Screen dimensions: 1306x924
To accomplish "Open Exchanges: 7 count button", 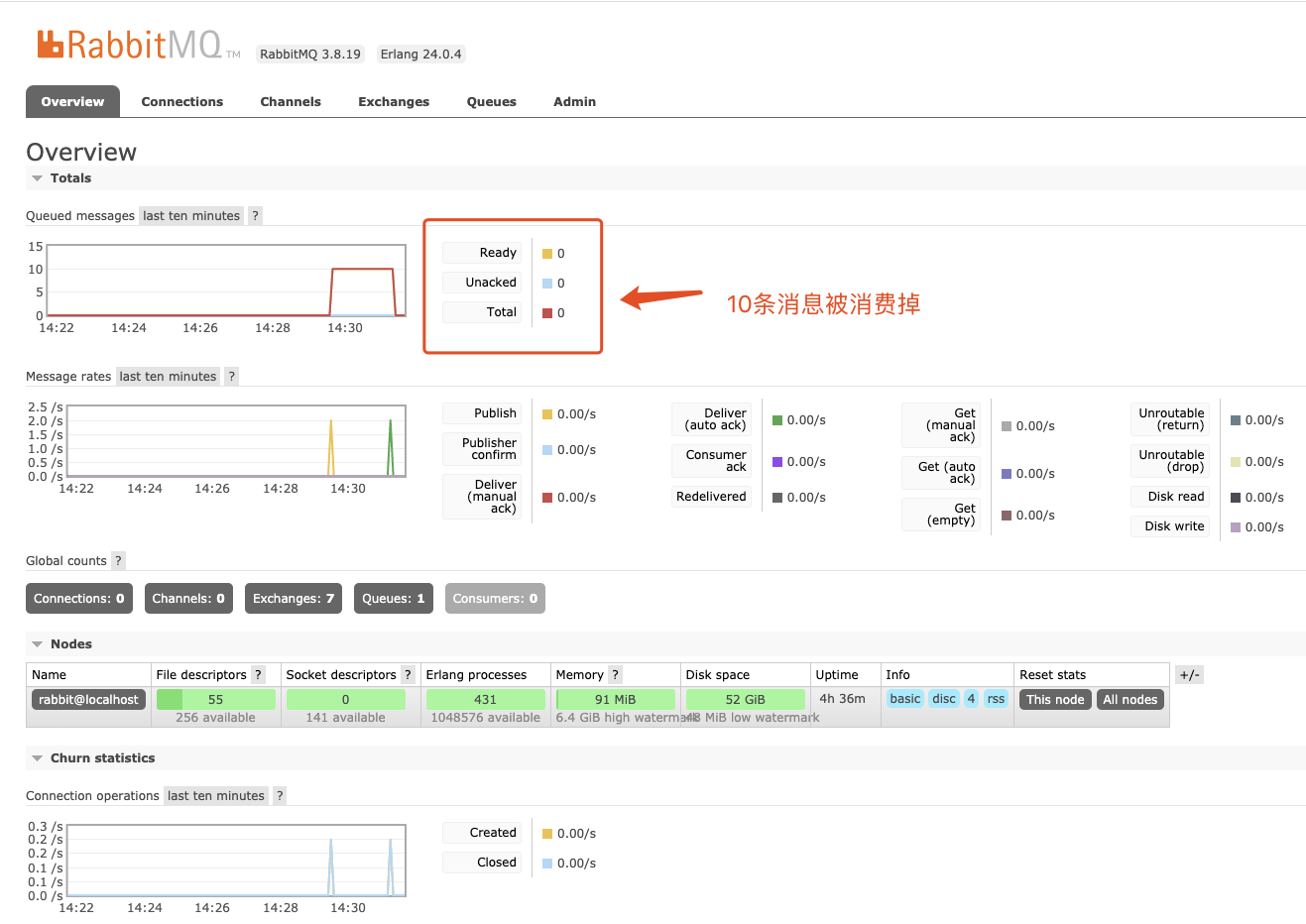I will (x=294, y=599).
